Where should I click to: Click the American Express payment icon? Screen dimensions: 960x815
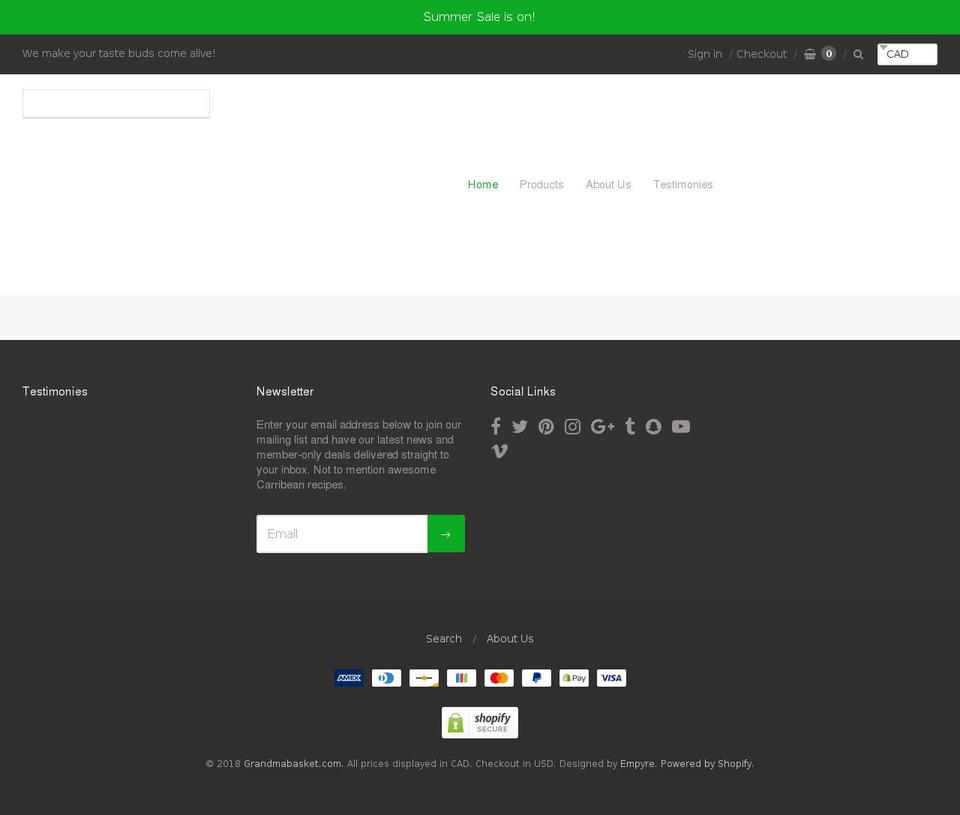click(349, 678)
